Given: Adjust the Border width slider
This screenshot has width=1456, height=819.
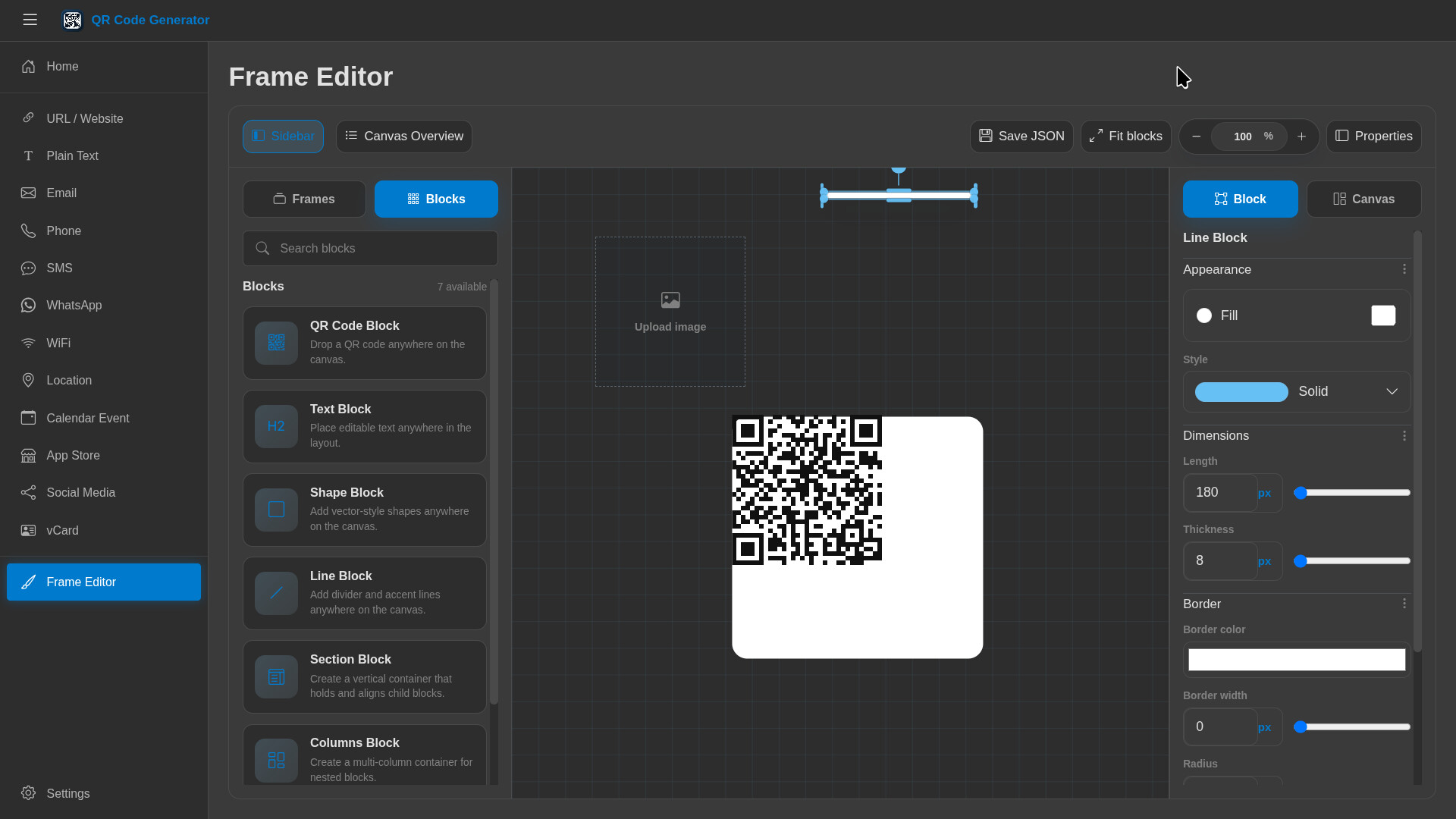Looking at the screenshot, I should pos(1354,726).
